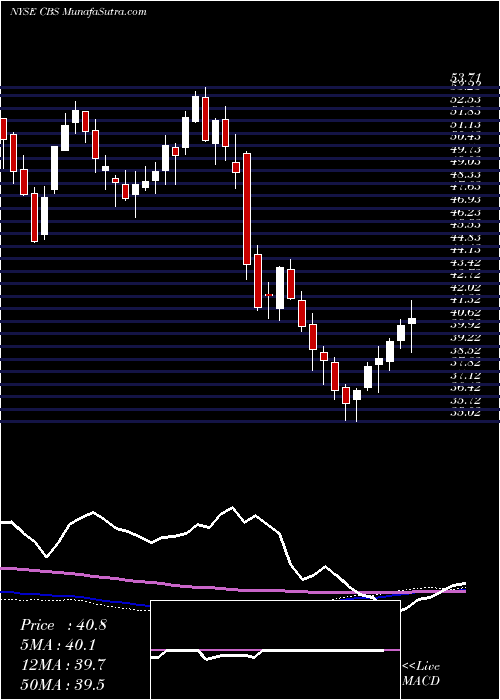This screenshot has height=700, width=500.
Task: Click the 35.02 bottom price label
Action: [x=466, y=413]
